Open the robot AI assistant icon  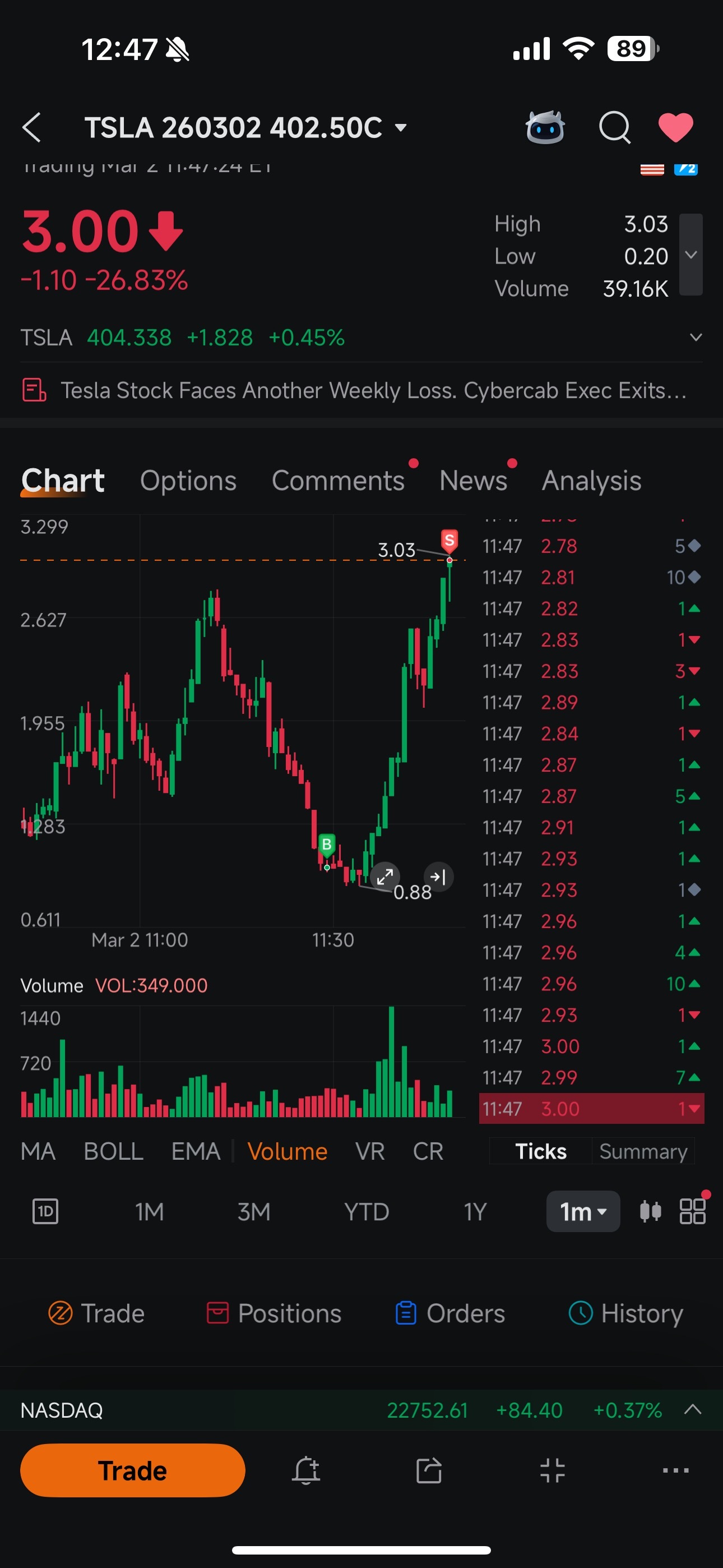(x=545, y=127)
